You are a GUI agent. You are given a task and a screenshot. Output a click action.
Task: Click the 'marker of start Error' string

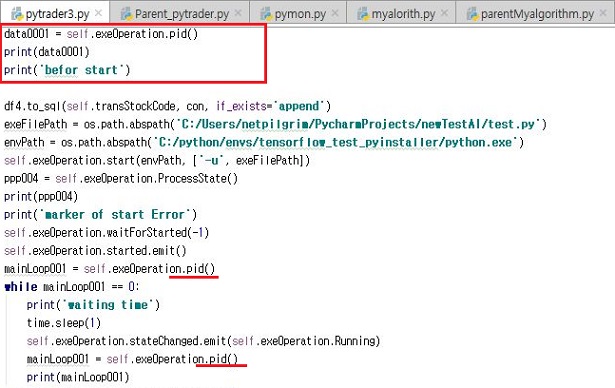(115, 215)
